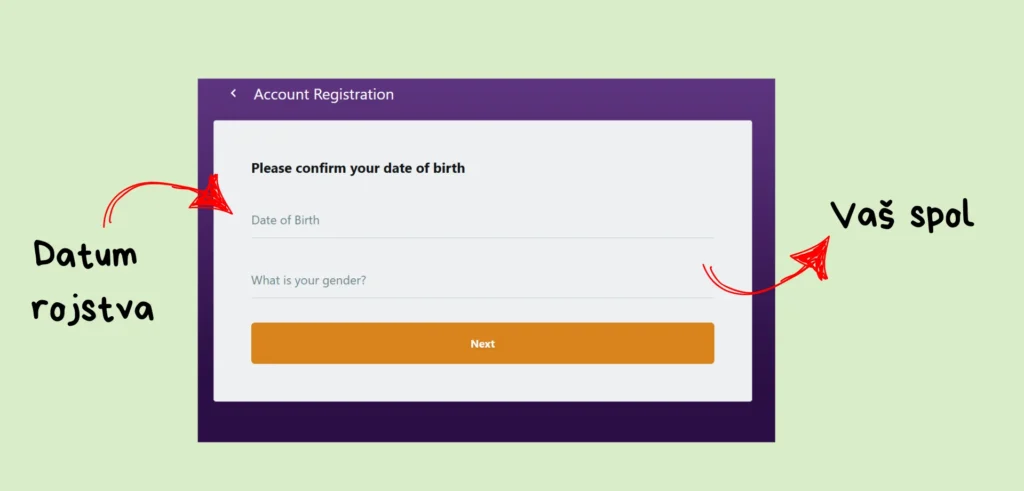The height and width of the screenshot is (491, 1024).
Task: Click the purple header bar right of the title
Action: click(x=600, y=95)
